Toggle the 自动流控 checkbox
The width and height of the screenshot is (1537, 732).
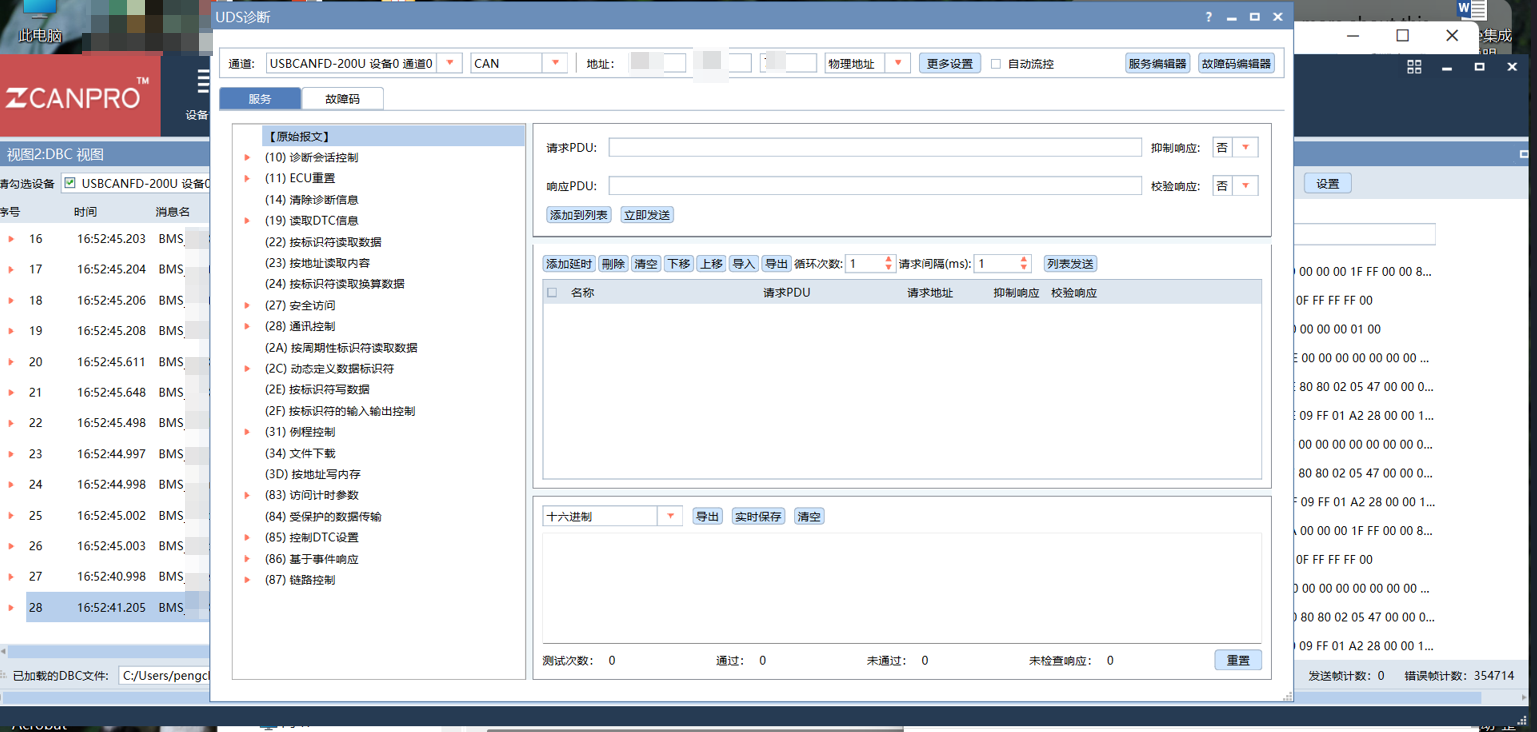(x=996, y=64)
